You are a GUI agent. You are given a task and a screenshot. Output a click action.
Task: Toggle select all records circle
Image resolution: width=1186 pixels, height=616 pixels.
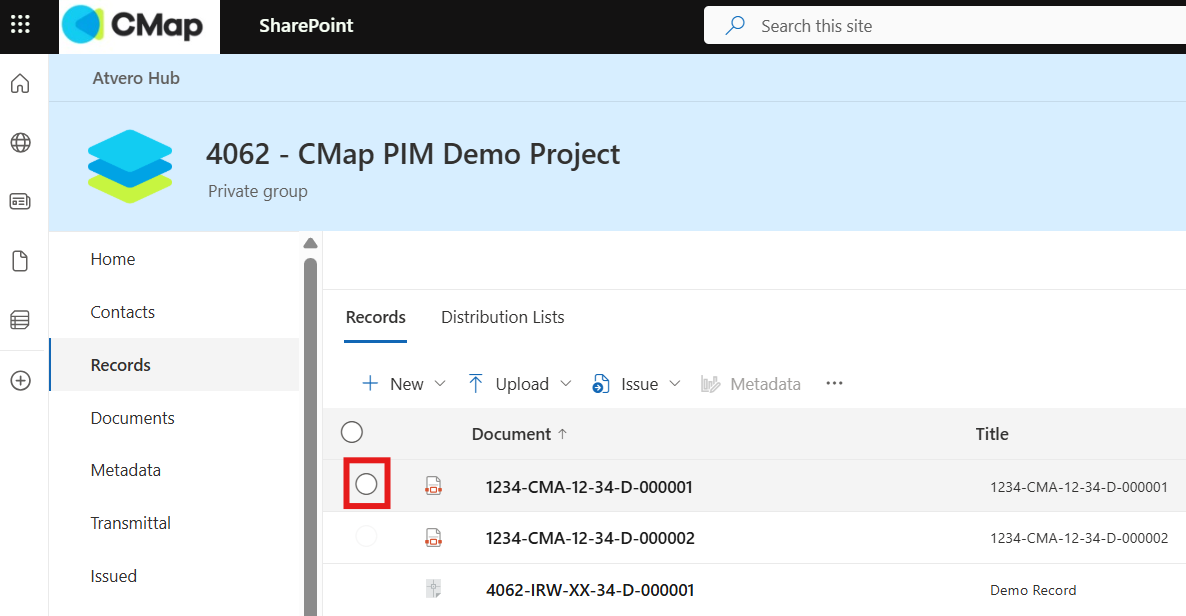tap(352, 432)
